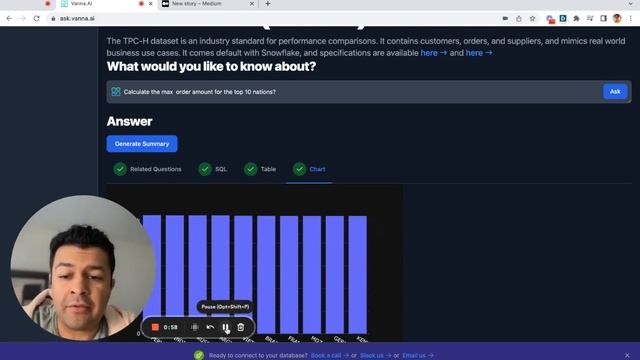Open the purple screen recorder extension icon
Viewport: 640px width, 360px height.
click(x=550, y=19)
